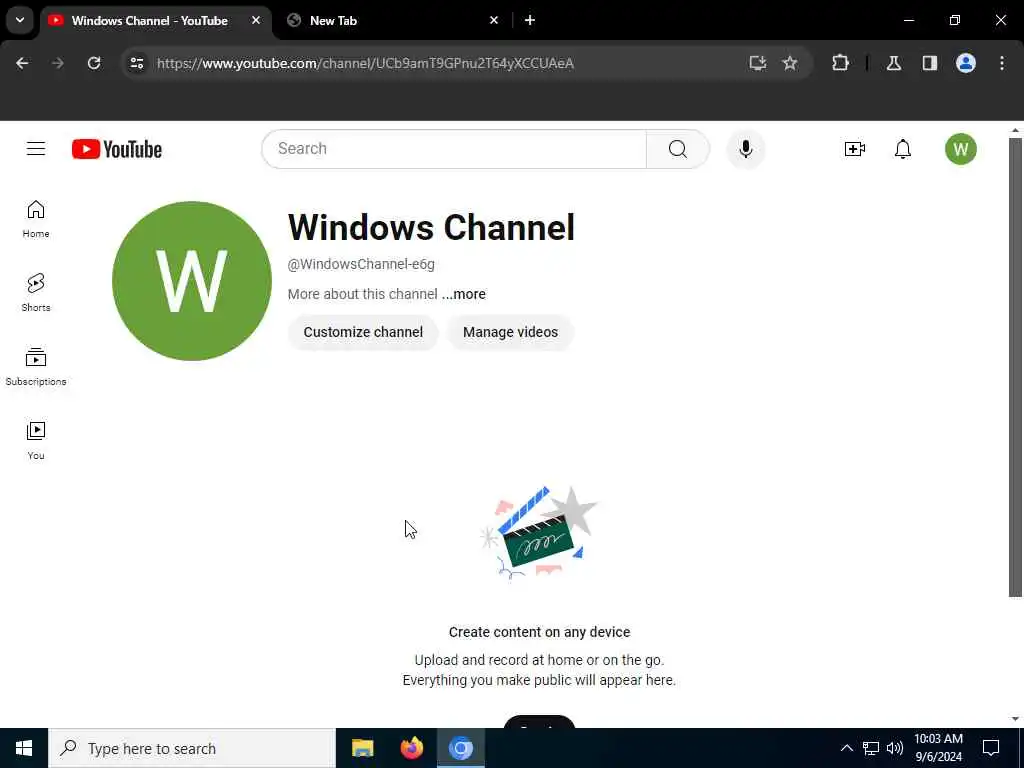
Task: Open the Action Center notifications icon
Action: [991, 748]
